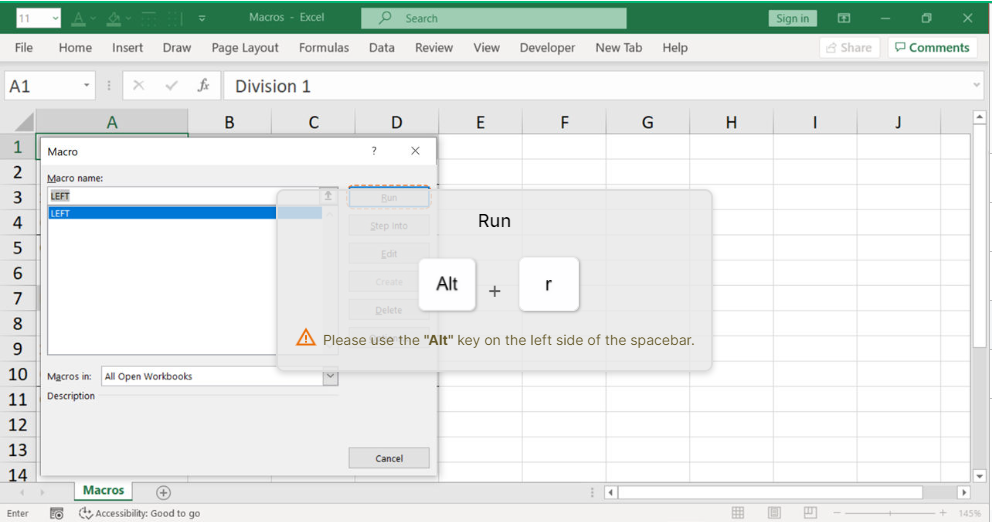Expand the formula bar chevron
The height and width of the screenshot is (522, 992).
tap(977, 86)
